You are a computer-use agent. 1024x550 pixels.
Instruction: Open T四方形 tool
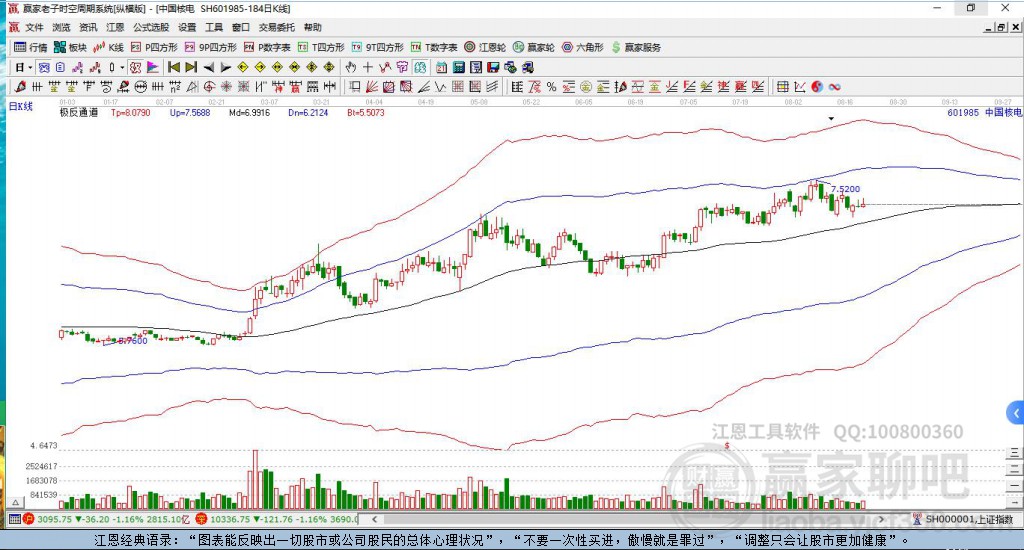tap(321, 47)
